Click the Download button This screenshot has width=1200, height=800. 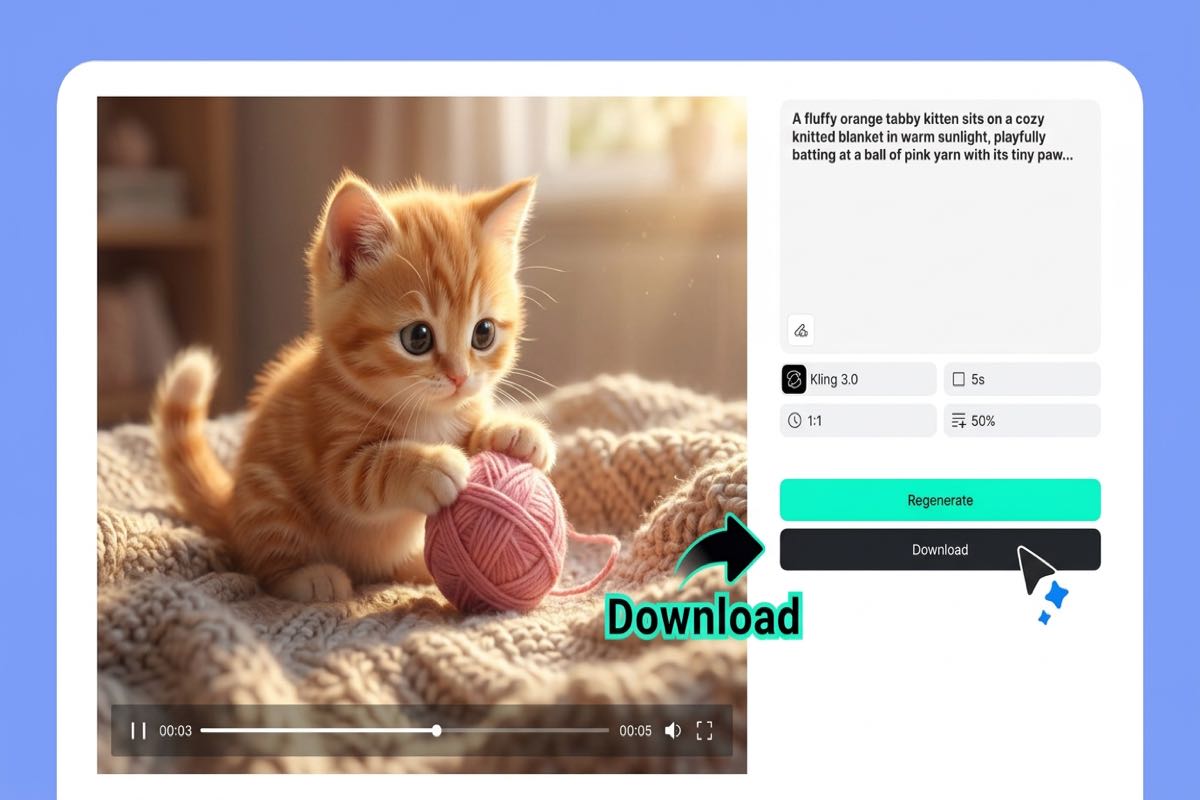click(x=939, y=549)
